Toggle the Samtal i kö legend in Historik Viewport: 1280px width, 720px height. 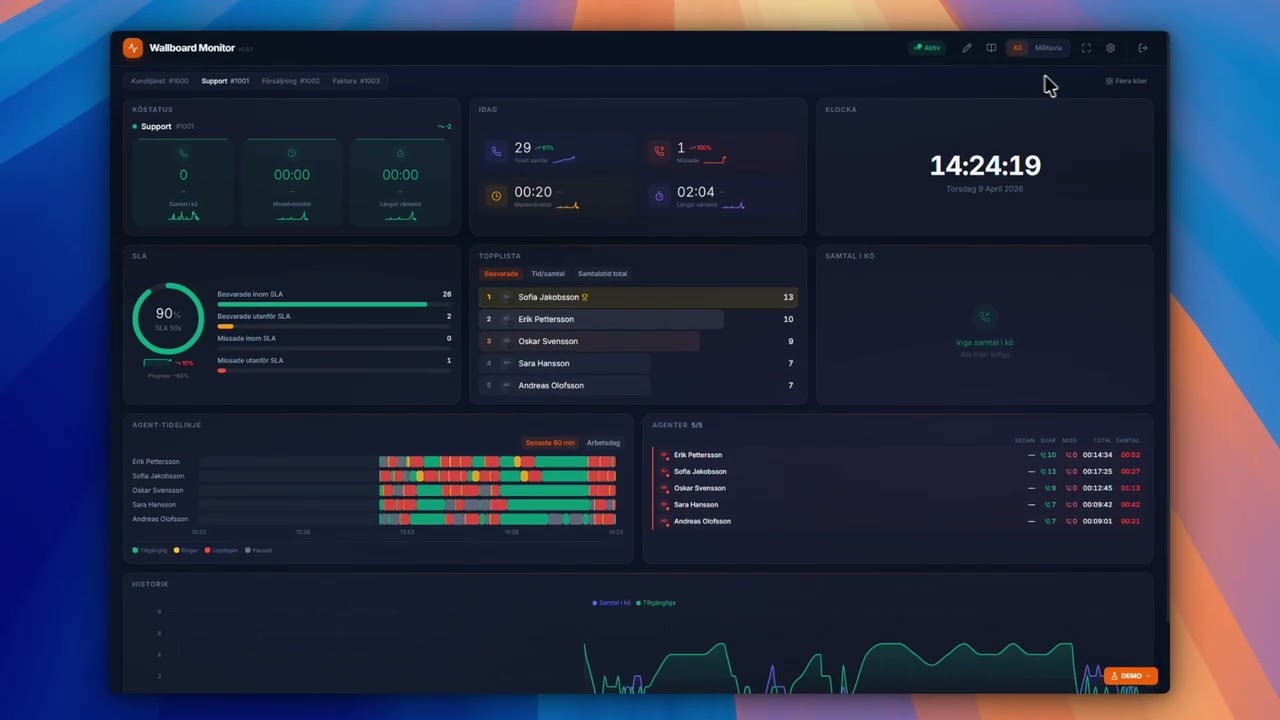(612, 603)
